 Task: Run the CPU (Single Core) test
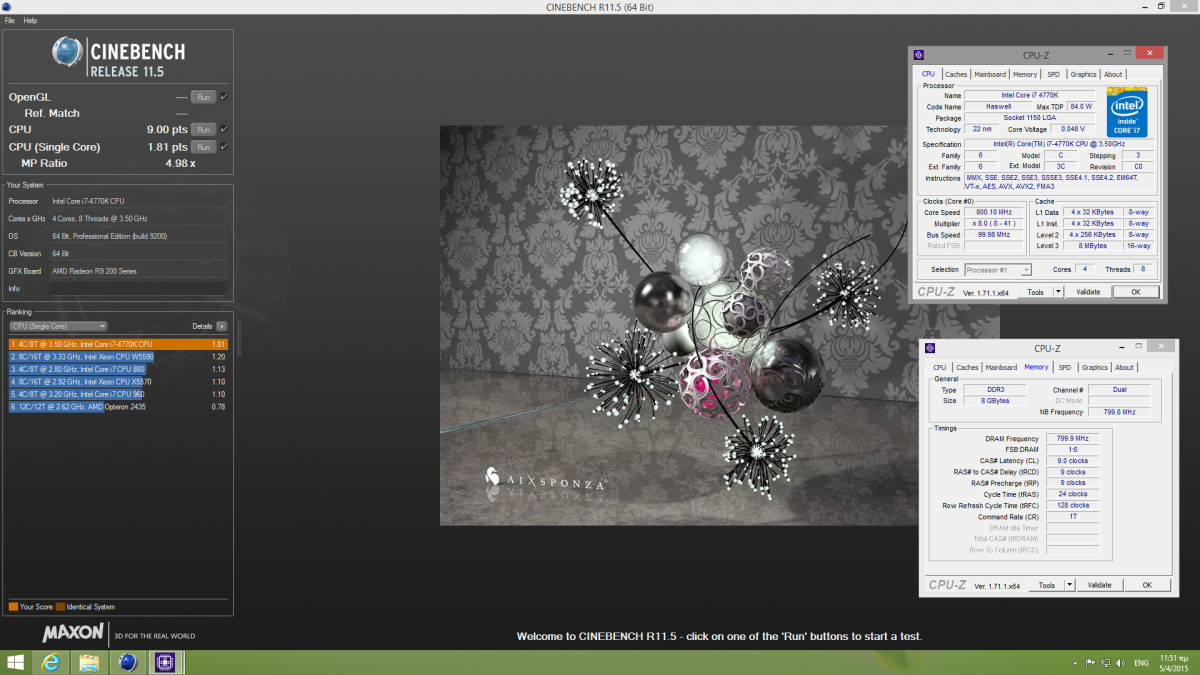(x=203, y=147)
